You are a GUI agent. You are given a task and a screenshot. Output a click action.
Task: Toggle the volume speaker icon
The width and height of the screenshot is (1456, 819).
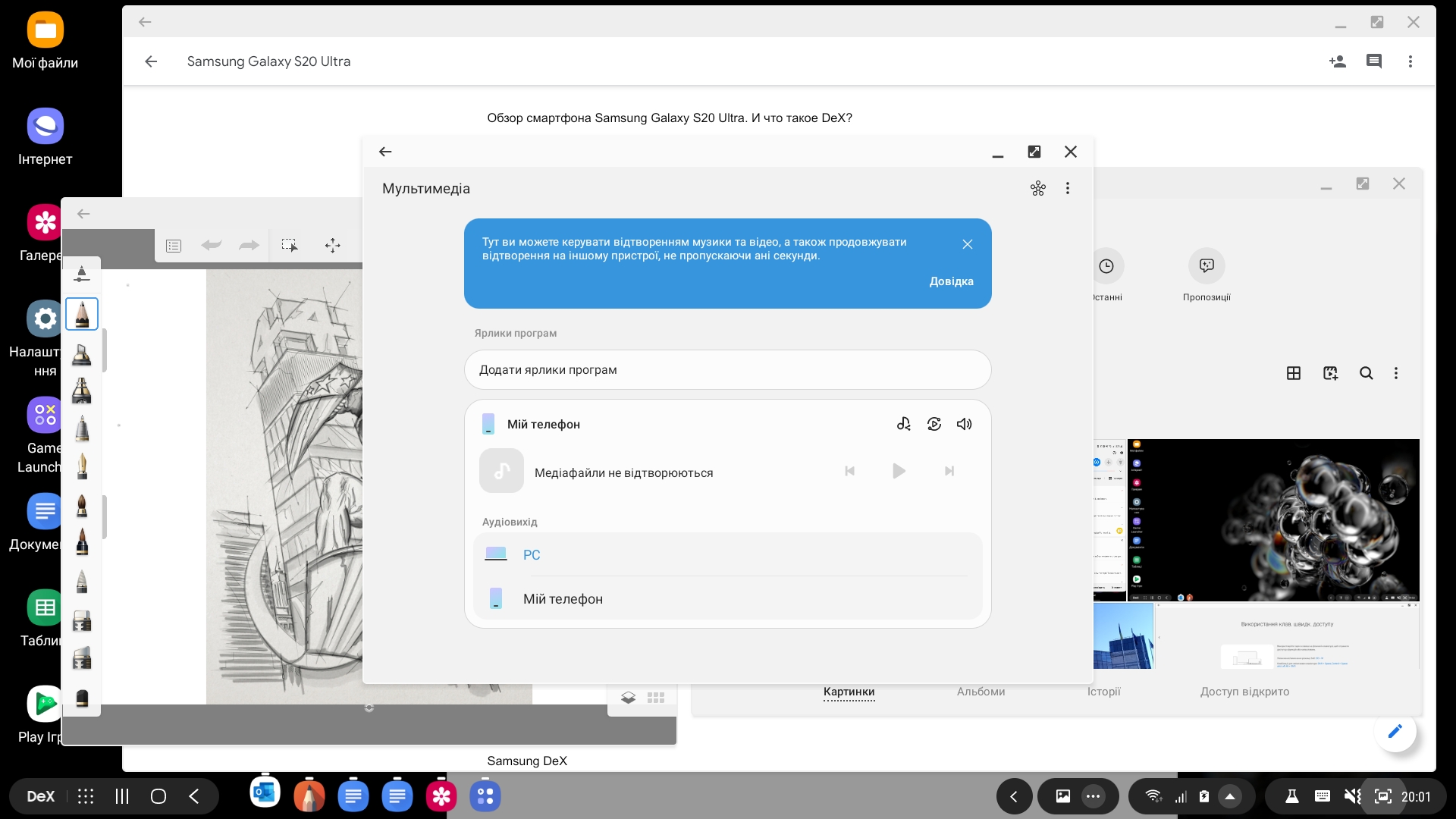pyautogui.click(x=964, y=424)
